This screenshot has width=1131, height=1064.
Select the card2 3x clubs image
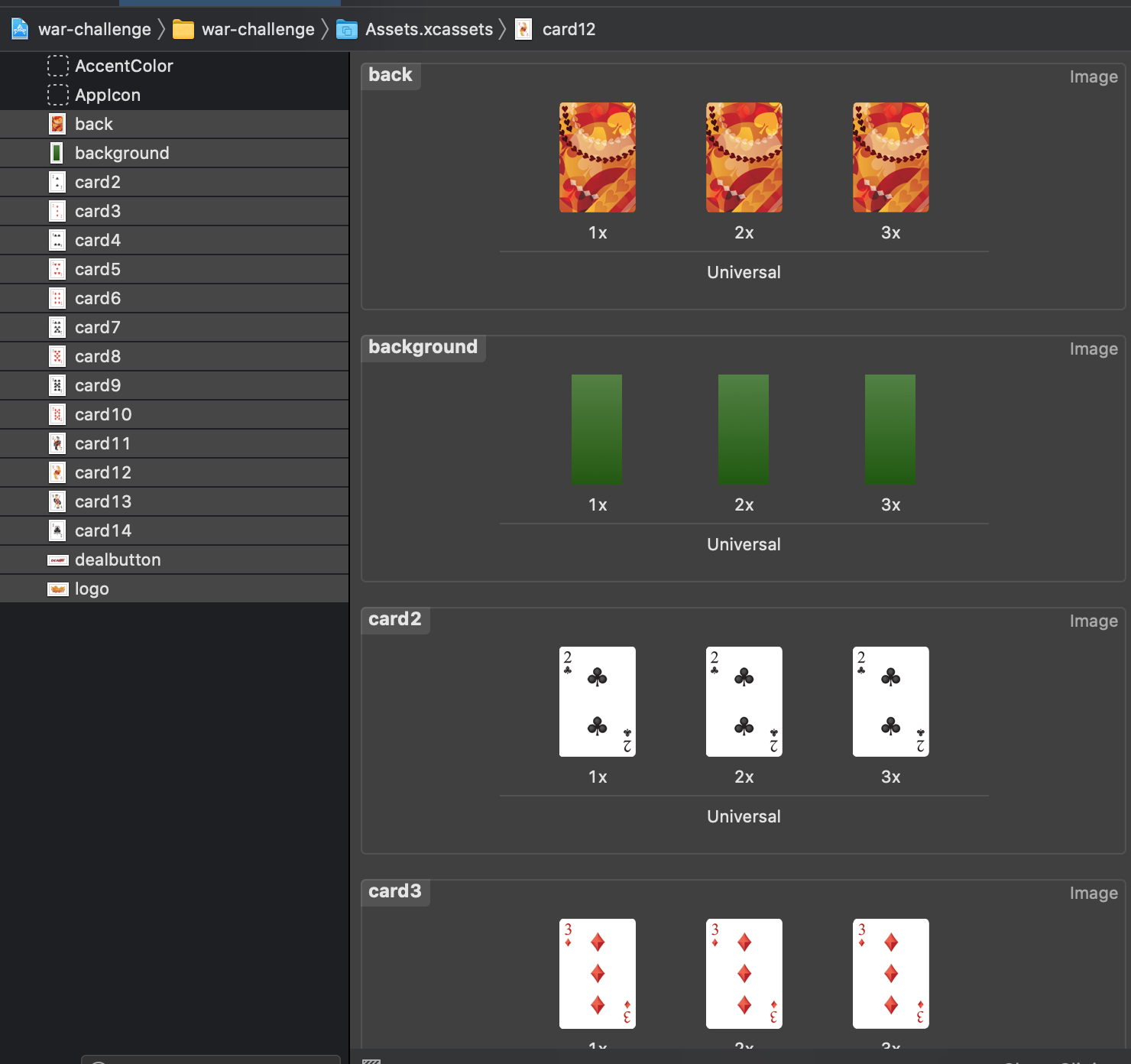[x=891, y=702]
